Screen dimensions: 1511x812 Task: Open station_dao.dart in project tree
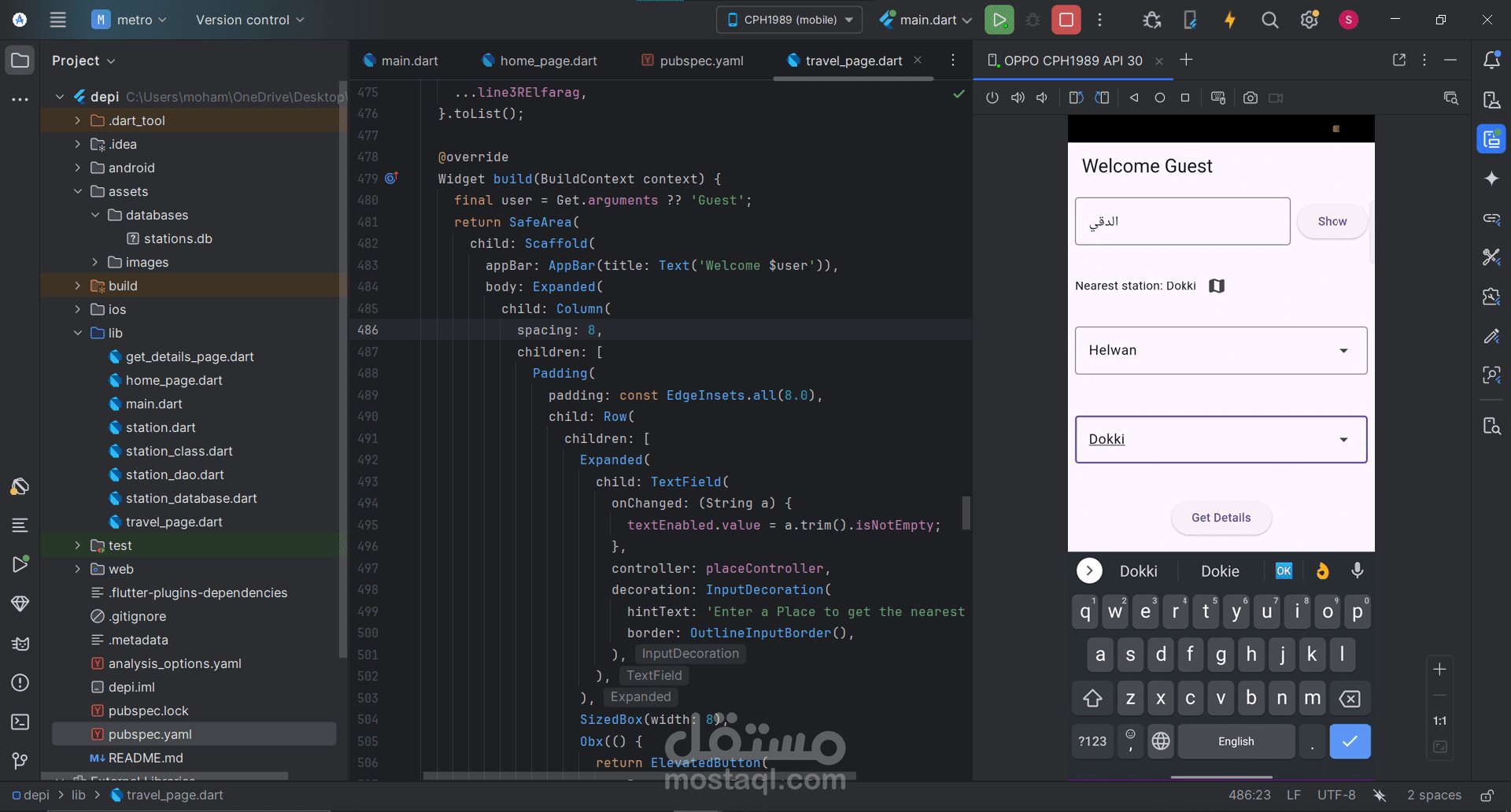175,474
